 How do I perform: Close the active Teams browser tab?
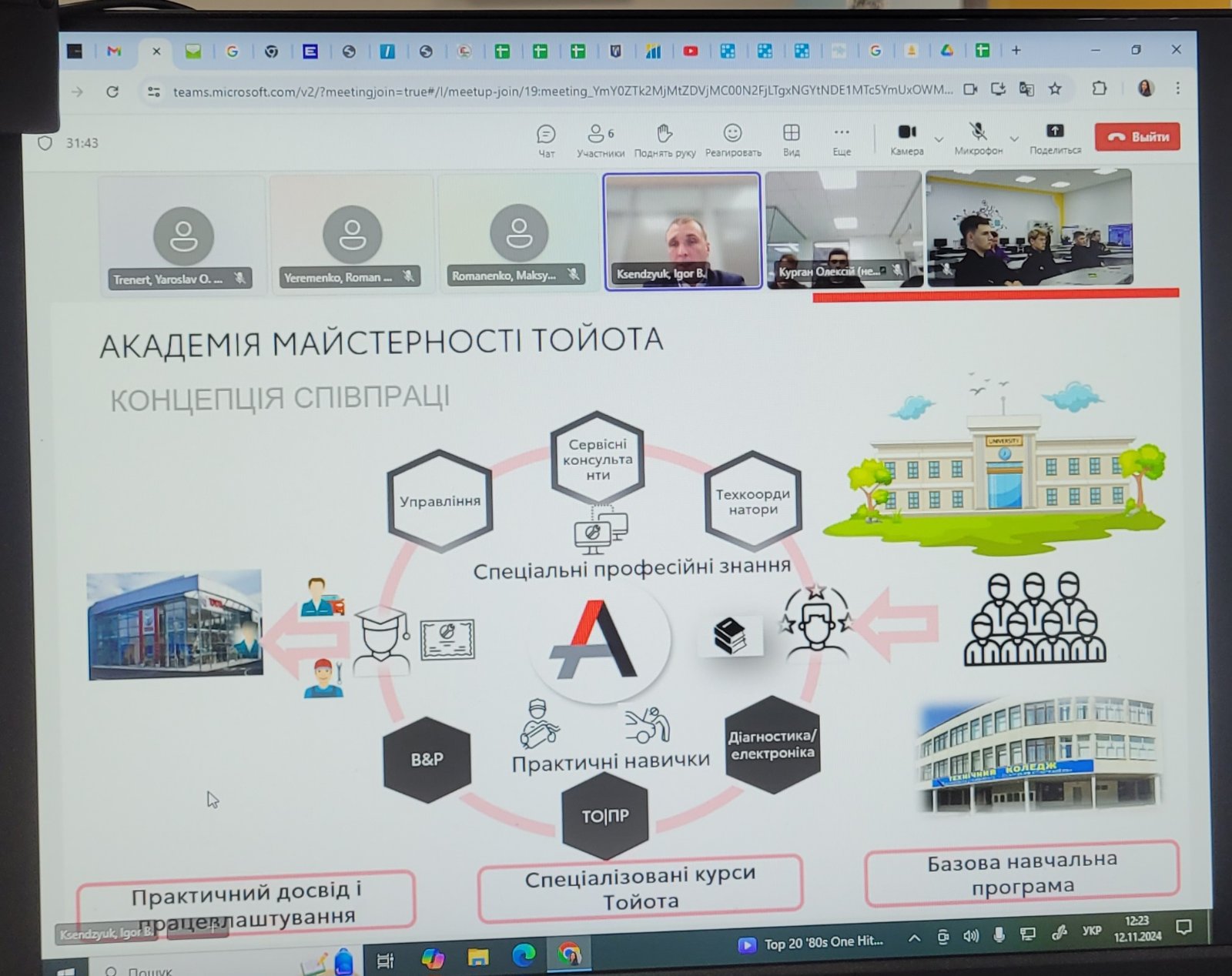coord(156,52)
